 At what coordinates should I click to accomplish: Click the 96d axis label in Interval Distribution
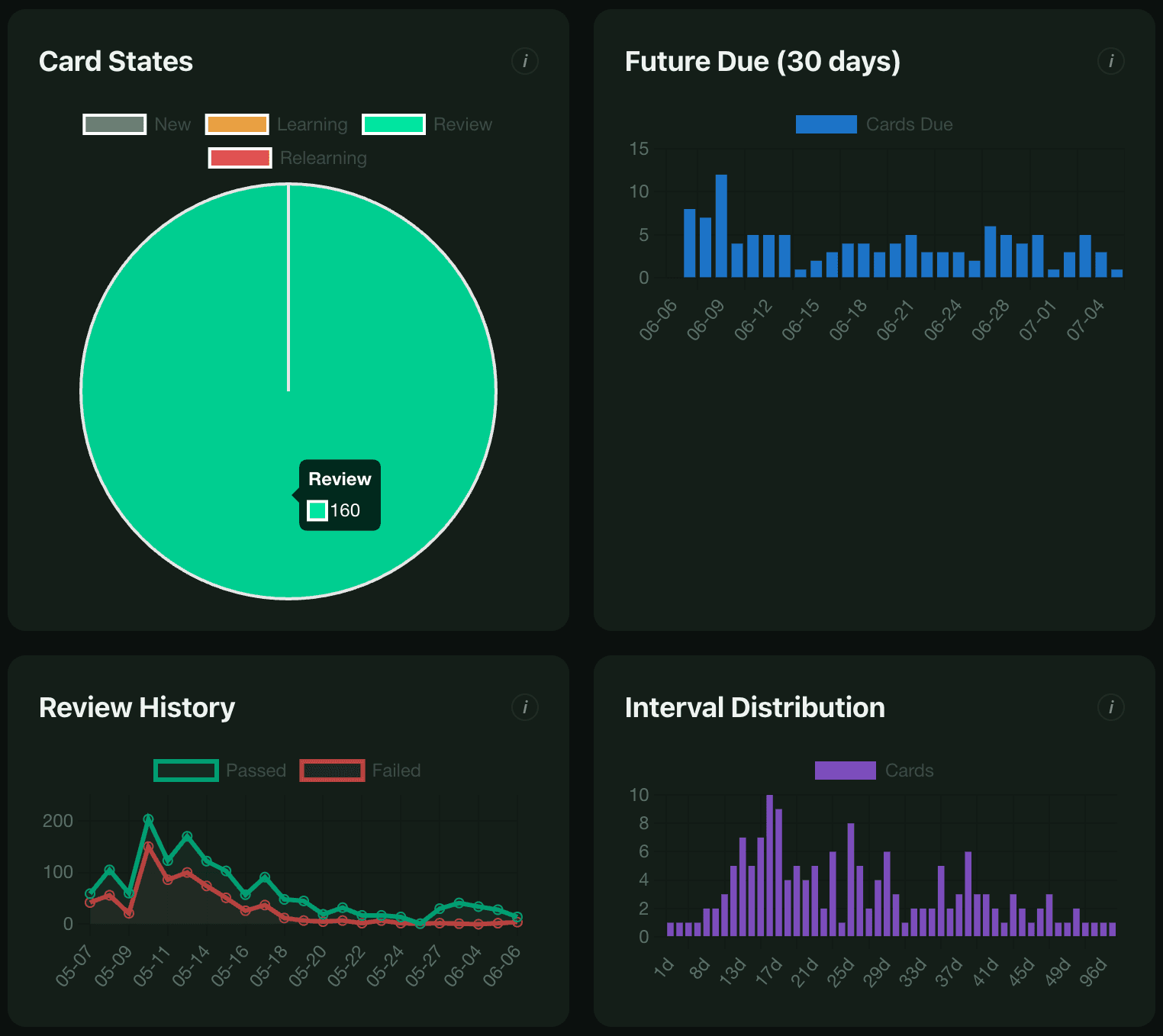1094,973
